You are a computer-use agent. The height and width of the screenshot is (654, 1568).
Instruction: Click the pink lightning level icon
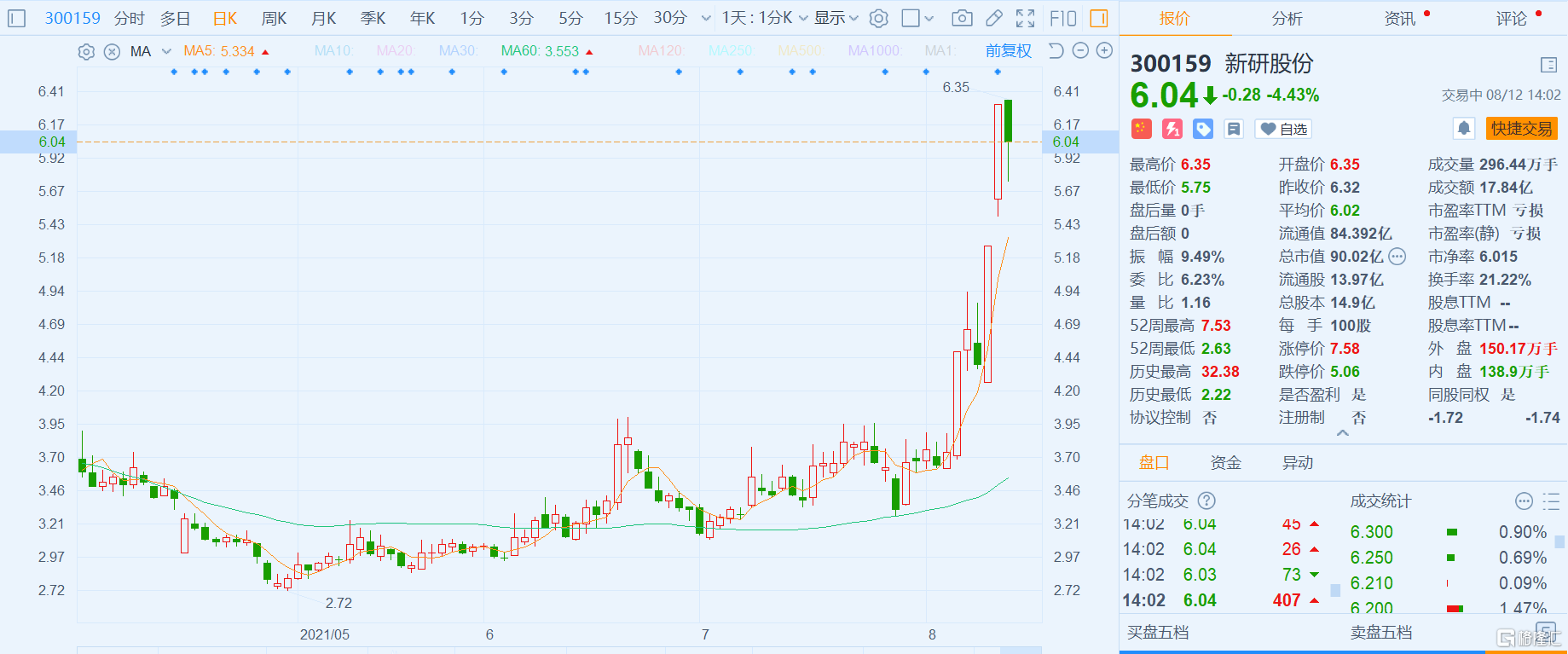(x=1172, y=129)
